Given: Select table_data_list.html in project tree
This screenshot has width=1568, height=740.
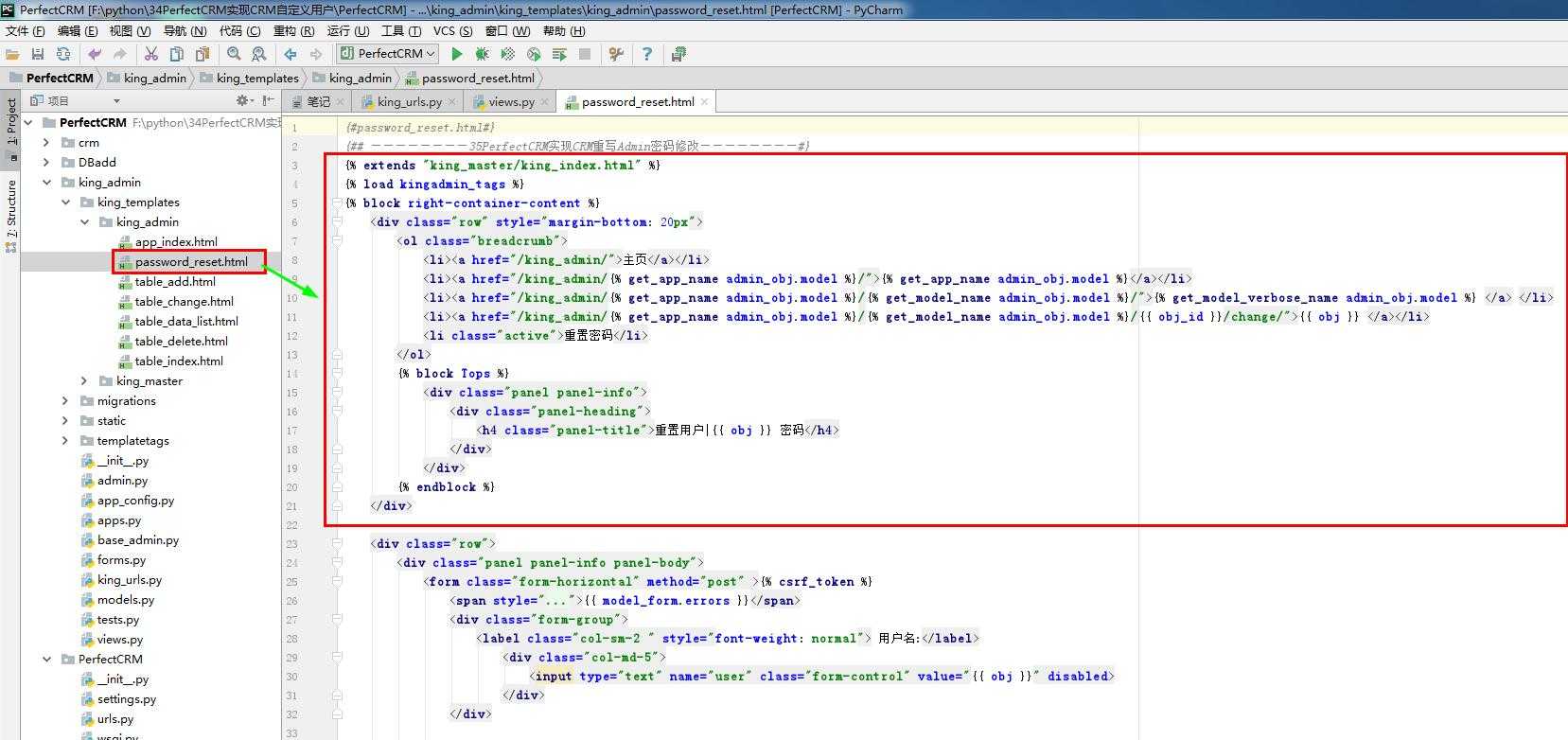Looking at the screenshot, I should (x=186, y=321).
